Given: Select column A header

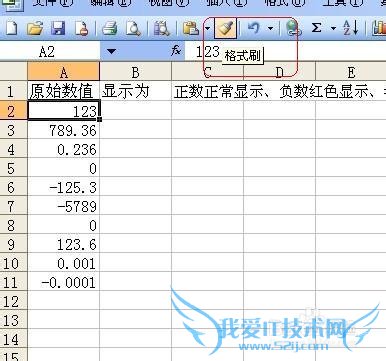Looking at the screenshot, I should (63, 71).
